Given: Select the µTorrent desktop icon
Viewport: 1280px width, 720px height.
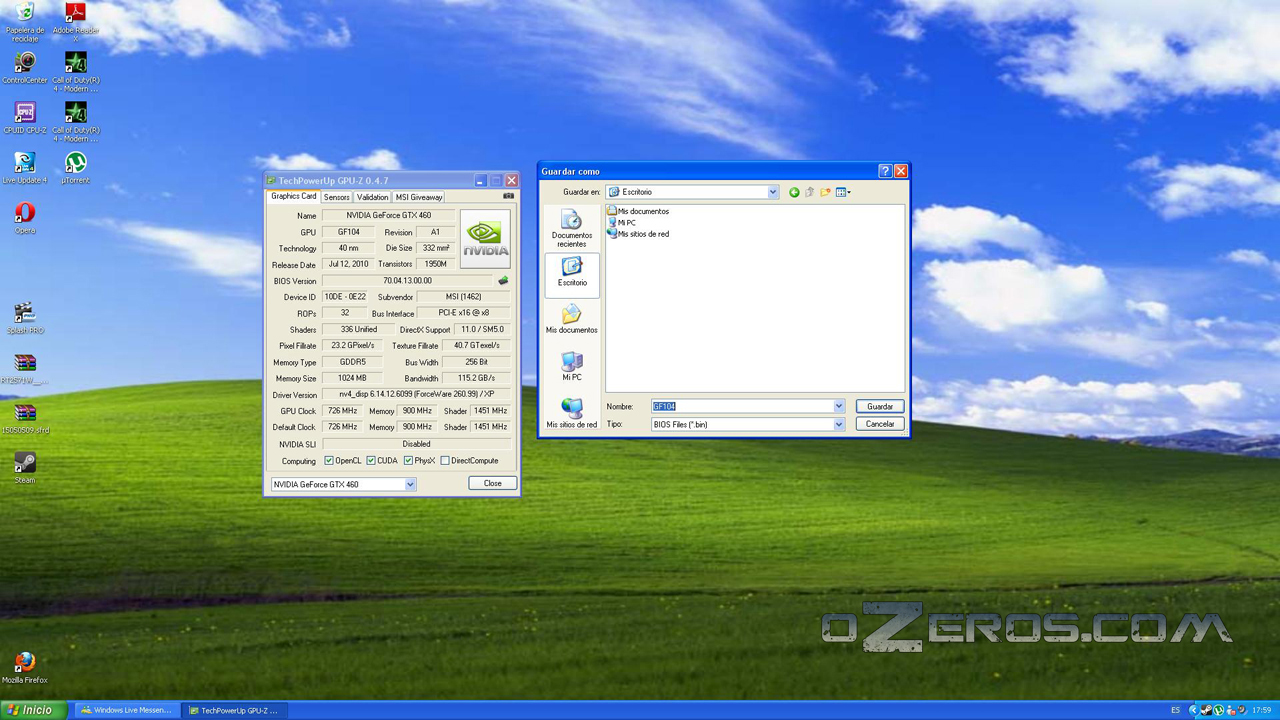Looking at the screenshot, I should (75, 168).
